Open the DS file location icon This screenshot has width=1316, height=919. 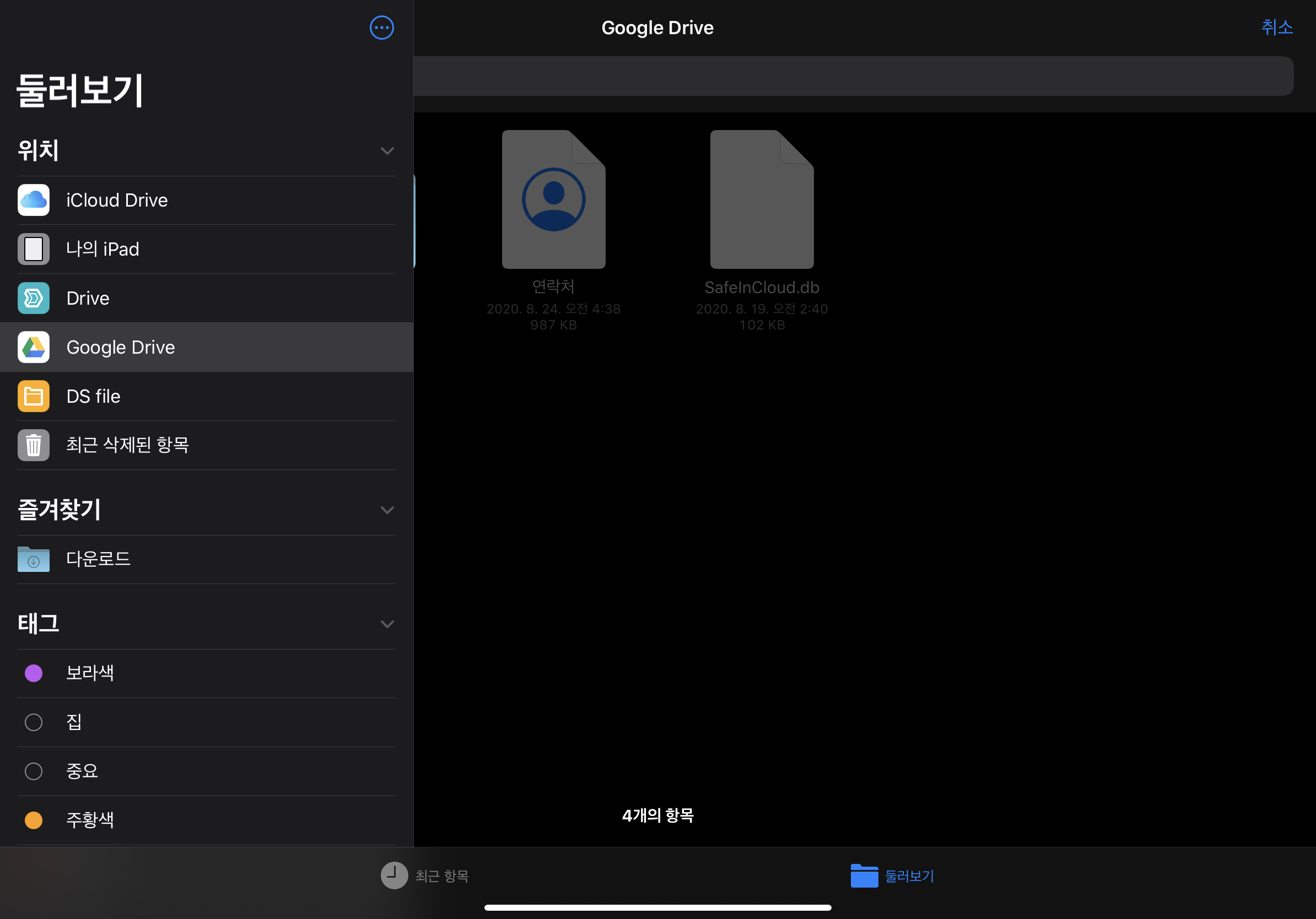pyautogui.click(x=33, y=396)
